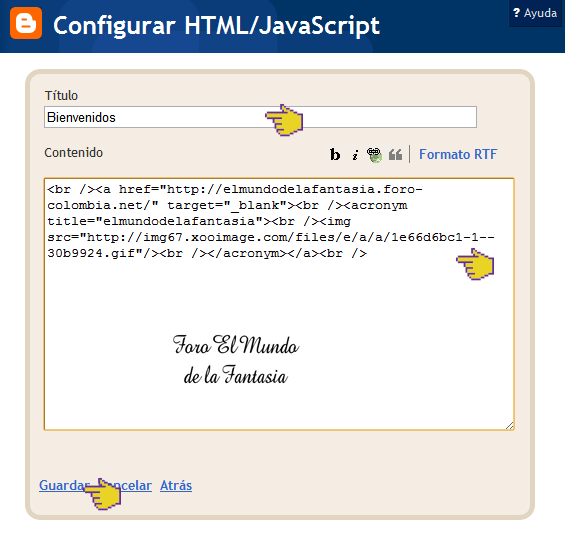The height and width of the screenshot is (553, 565).
Task: Click the Foro El Mundo de la Fantasia script text
Action: 236,359
